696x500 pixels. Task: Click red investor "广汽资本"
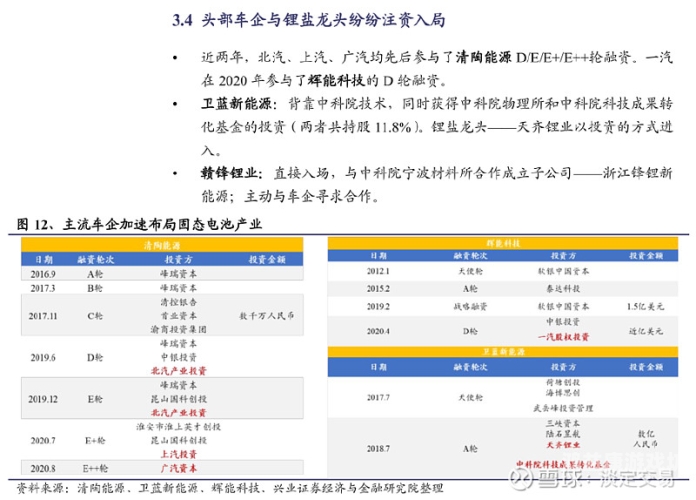pyautogui.click(x=178, y=468)
